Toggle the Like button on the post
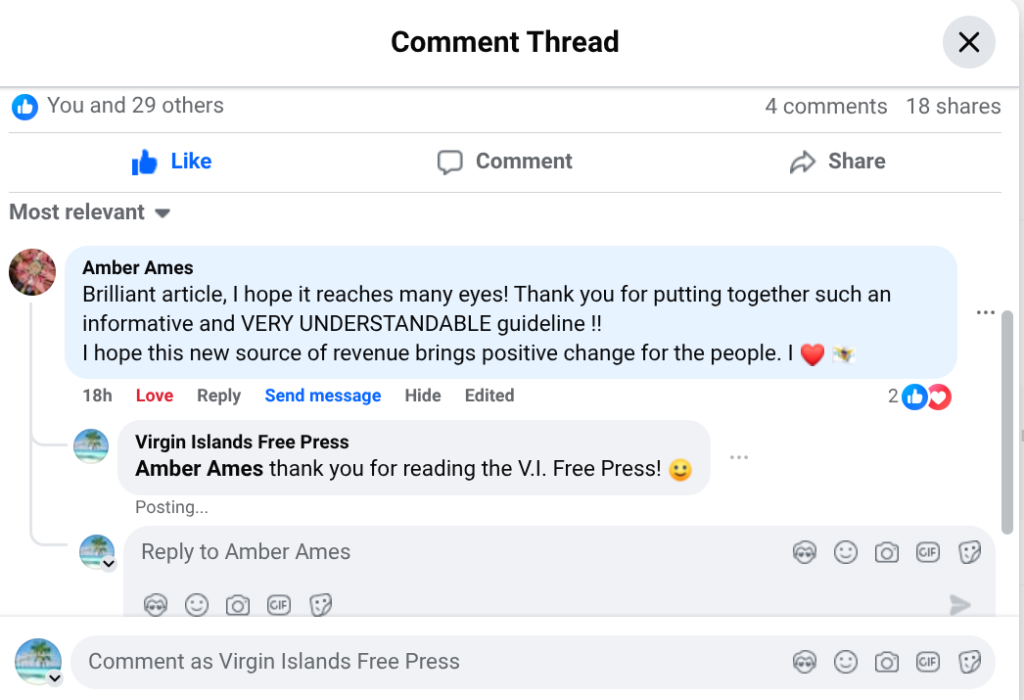1024x700 pixels. click(172, 162)
